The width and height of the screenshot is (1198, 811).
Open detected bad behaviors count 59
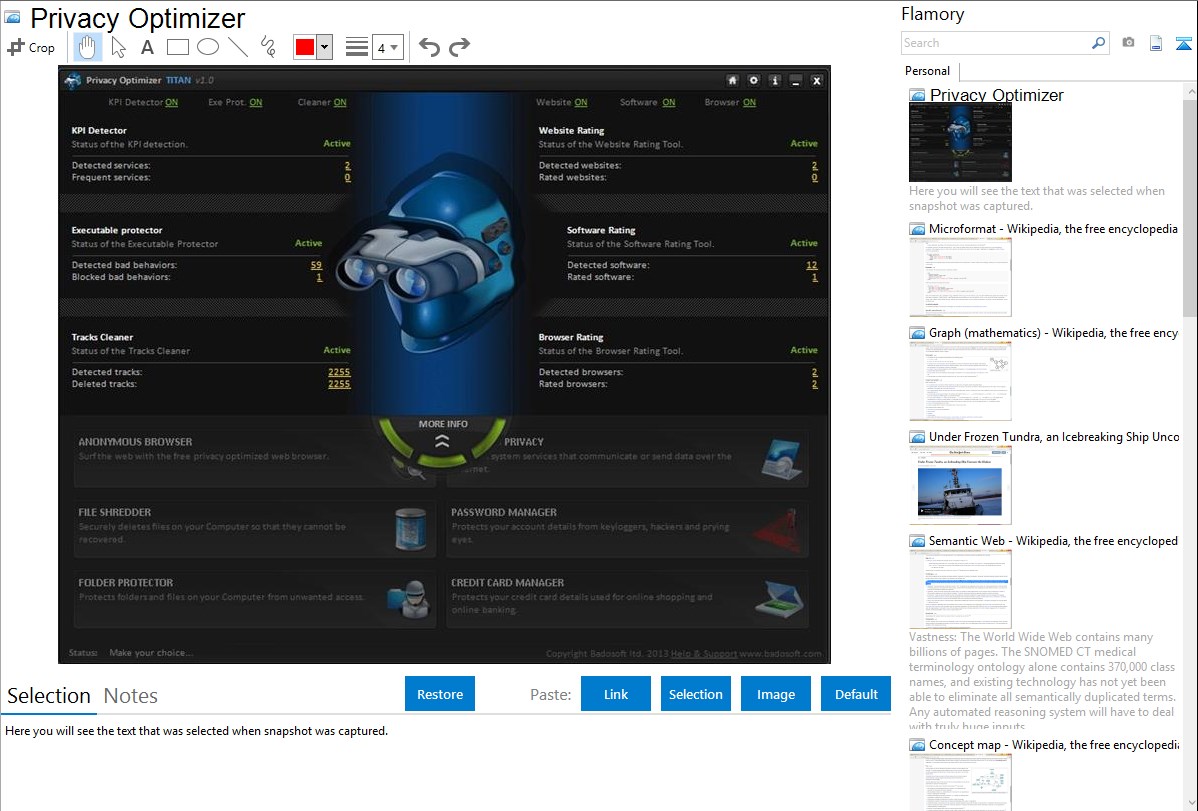coord(316,265)
